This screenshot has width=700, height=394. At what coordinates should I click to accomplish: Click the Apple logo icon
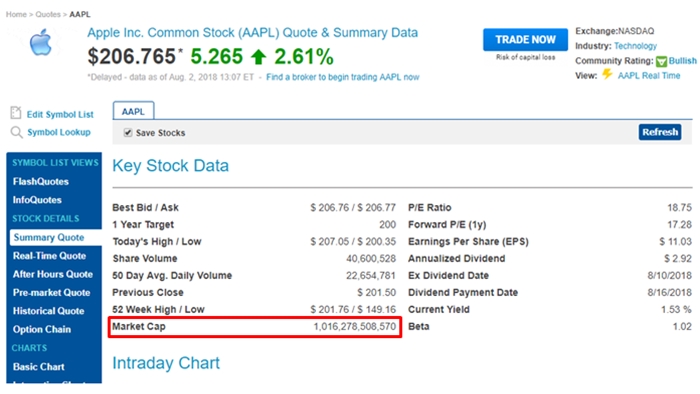(41, 42)
